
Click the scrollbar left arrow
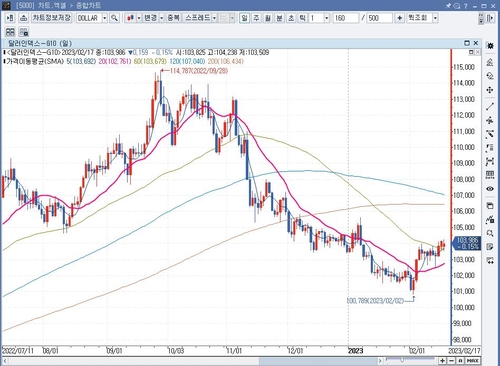(x=5, y=361)
